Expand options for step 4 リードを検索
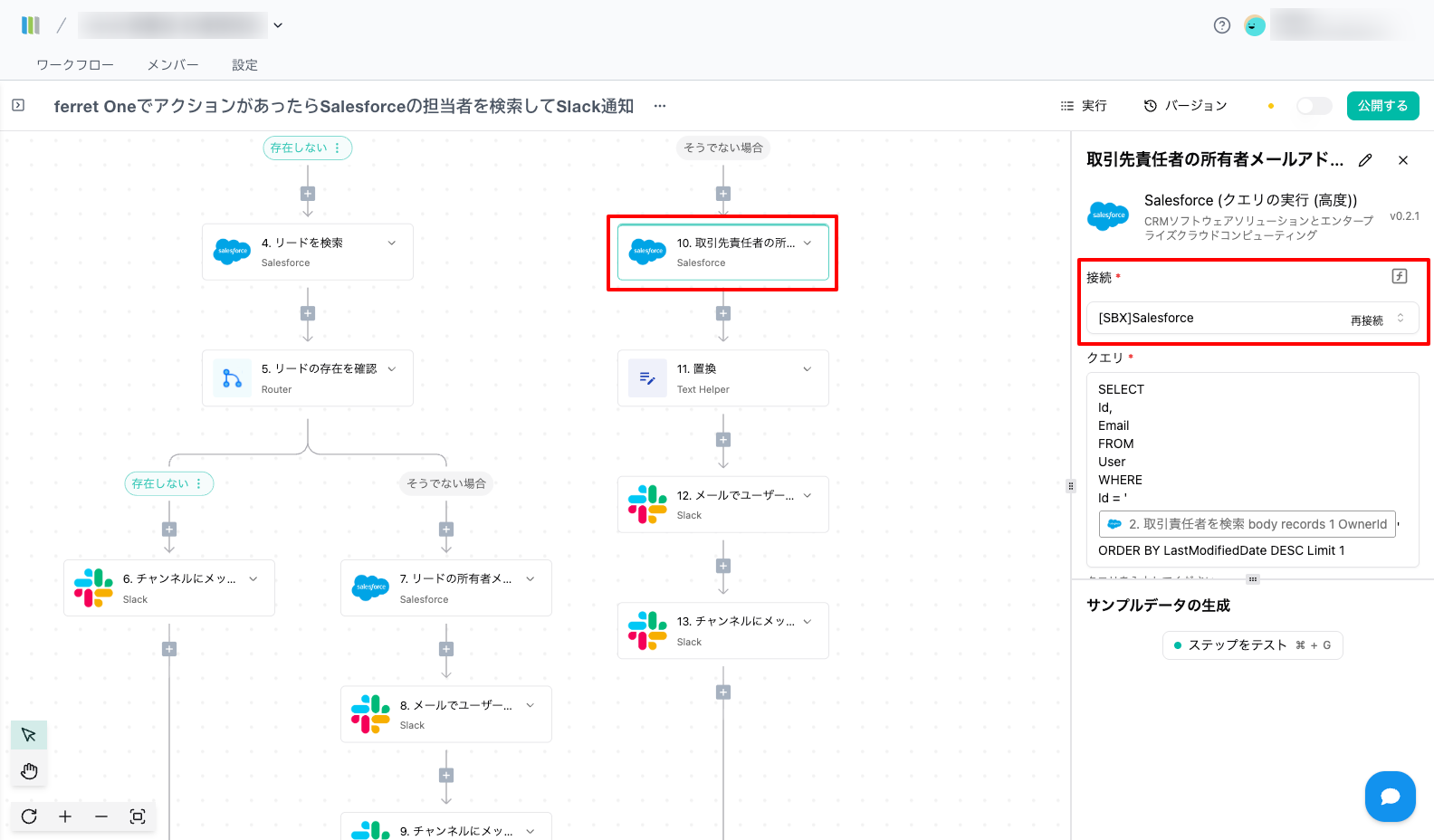 392,243
